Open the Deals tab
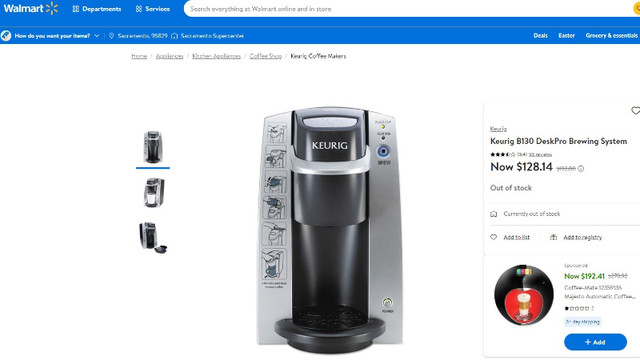The image size is (640, 360). click(x=540, y=36)
